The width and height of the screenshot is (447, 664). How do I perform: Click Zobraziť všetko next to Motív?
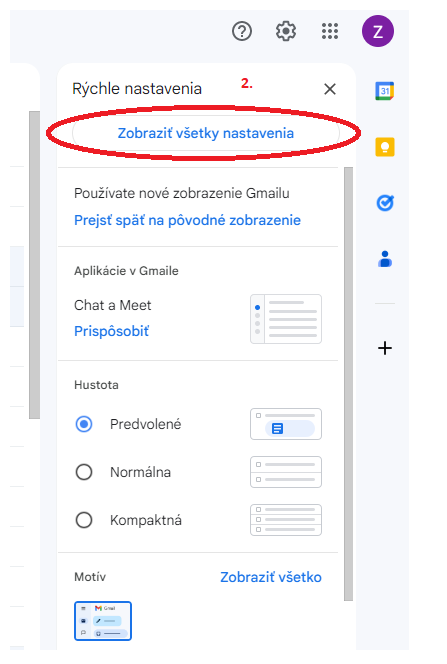tap(271, 577)
